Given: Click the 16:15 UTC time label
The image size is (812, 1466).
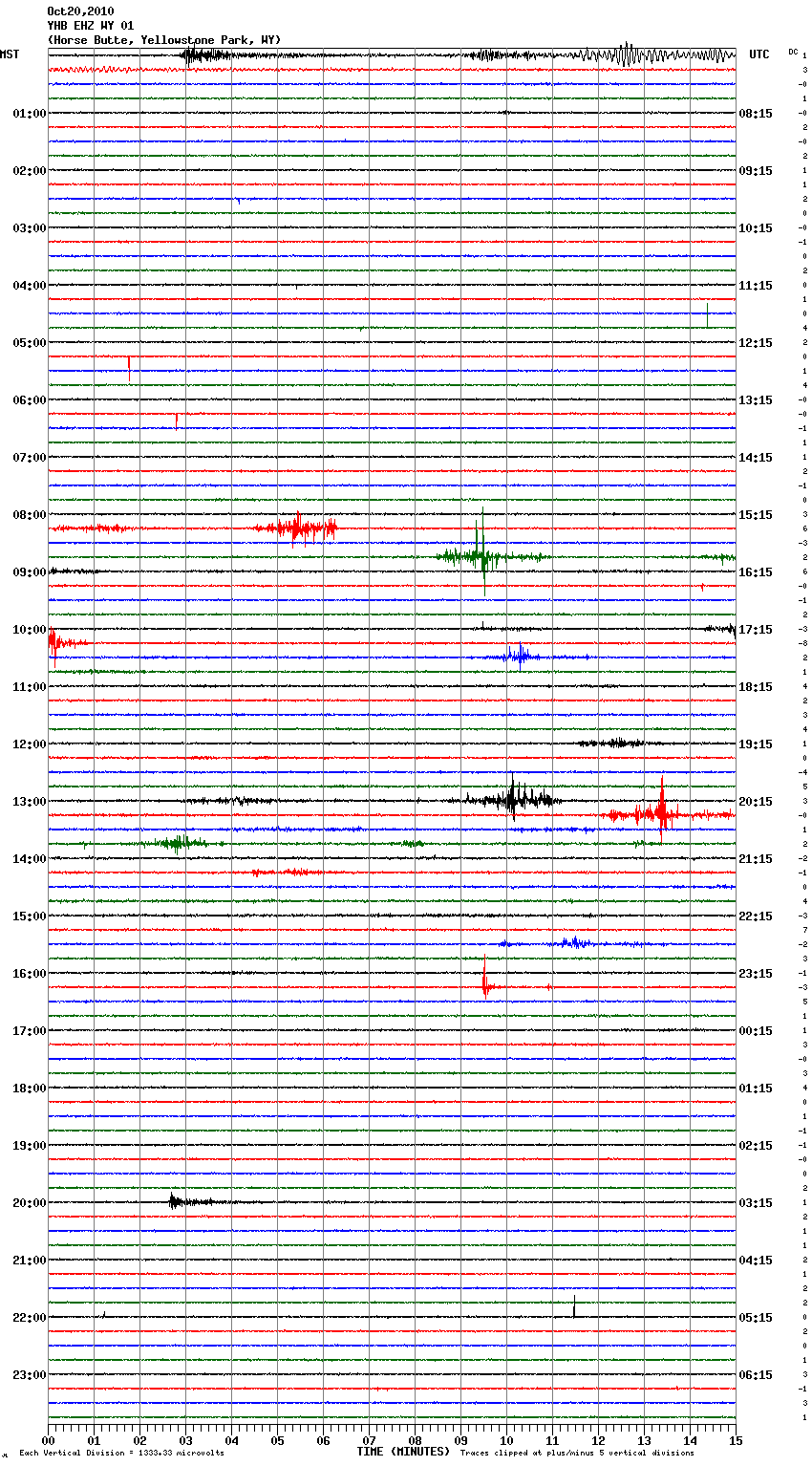Looking at the screenshot, I should click(756, 572).
